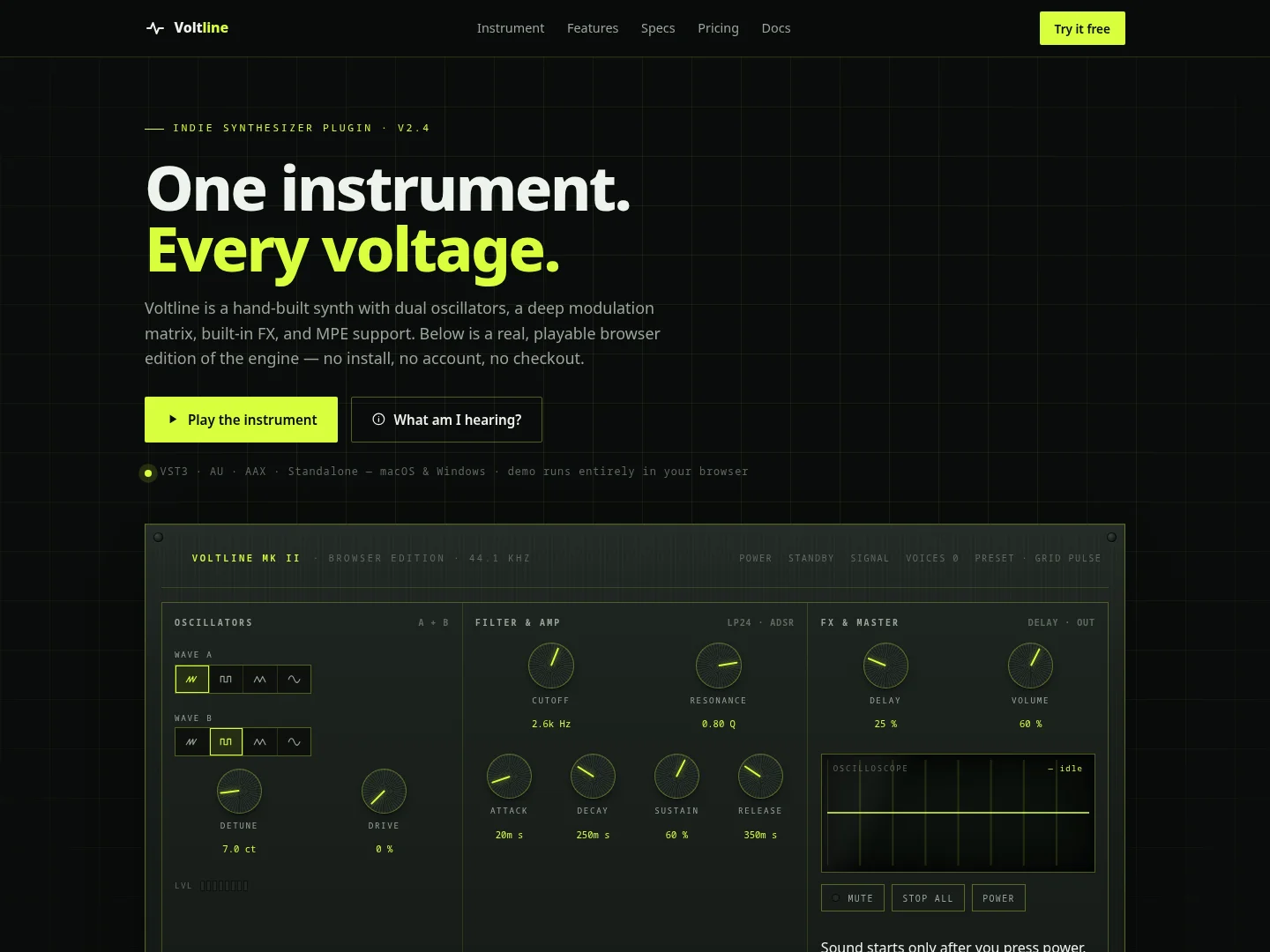Click the DECAY knob
This screenshot has width=1270, height=952.
[593, 777]
